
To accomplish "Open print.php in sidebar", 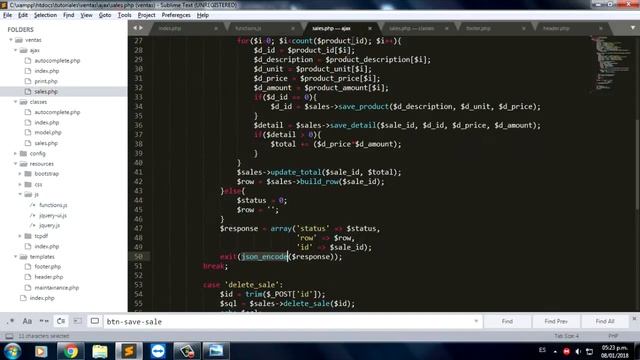I will (46, 81).
